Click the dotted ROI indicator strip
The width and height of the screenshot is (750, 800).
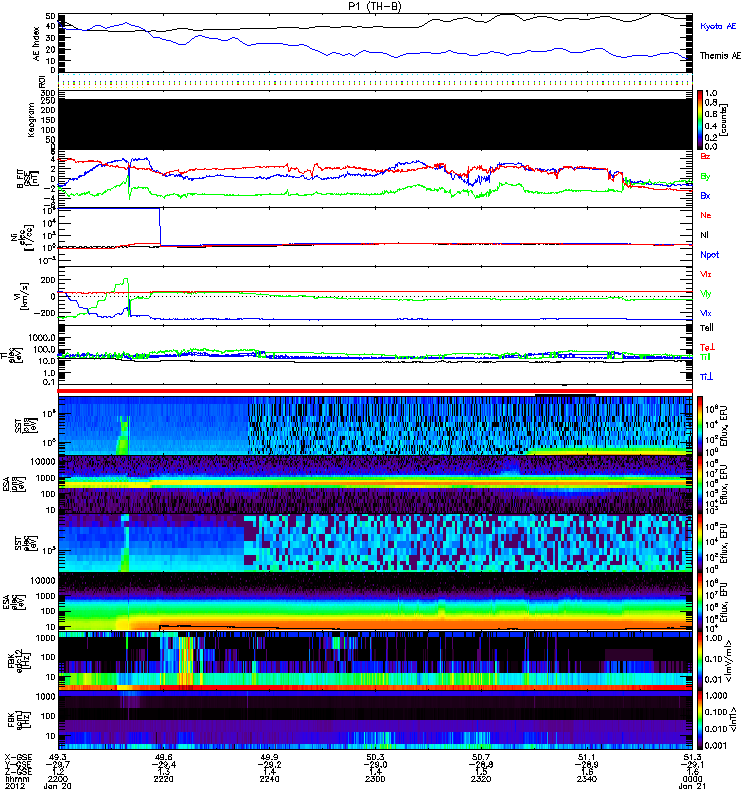(x=375, y=82)
